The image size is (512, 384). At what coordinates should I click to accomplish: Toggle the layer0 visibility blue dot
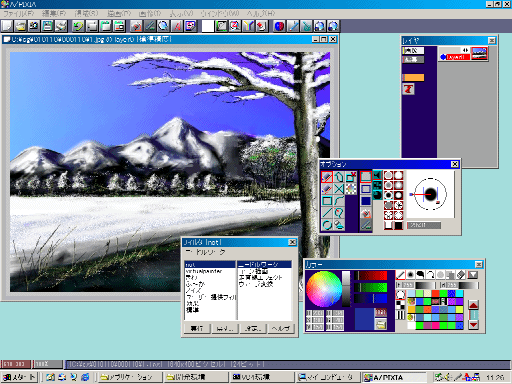coord(443,57)
